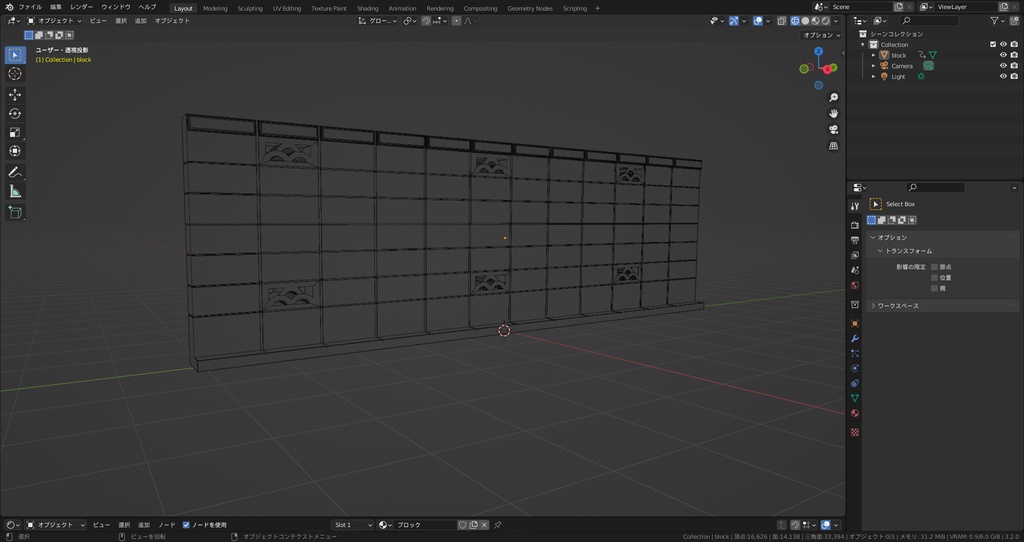Select the Measure tool
This screenshot has width=1024, height=542.
(x=15, y=191)
